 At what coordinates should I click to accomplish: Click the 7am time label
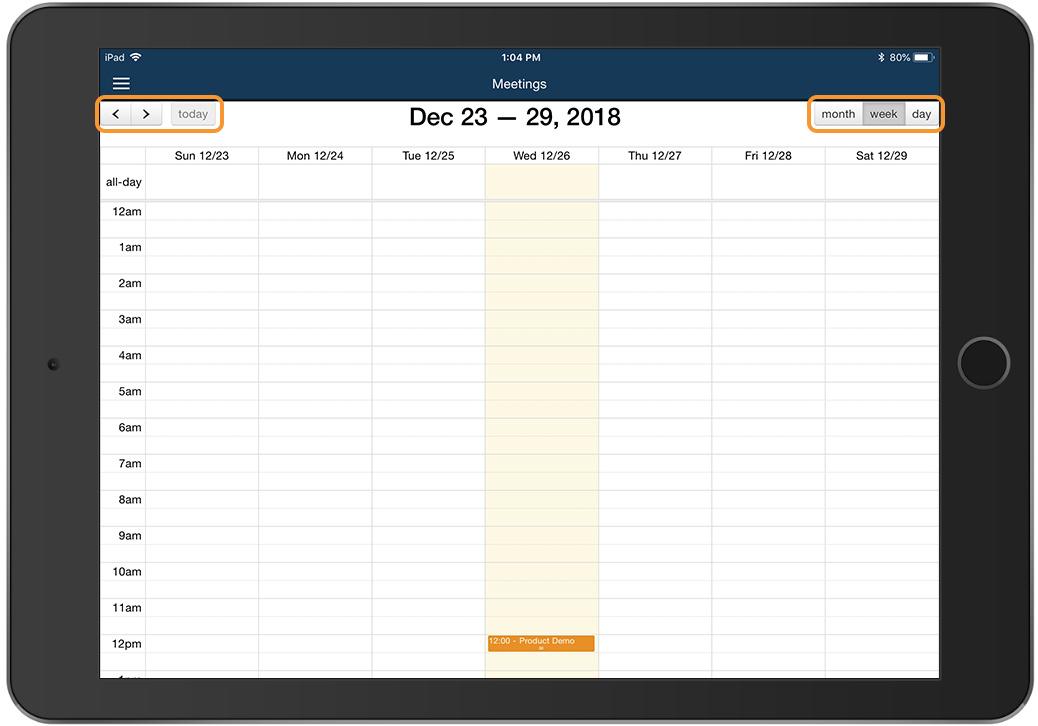point(130,464)
